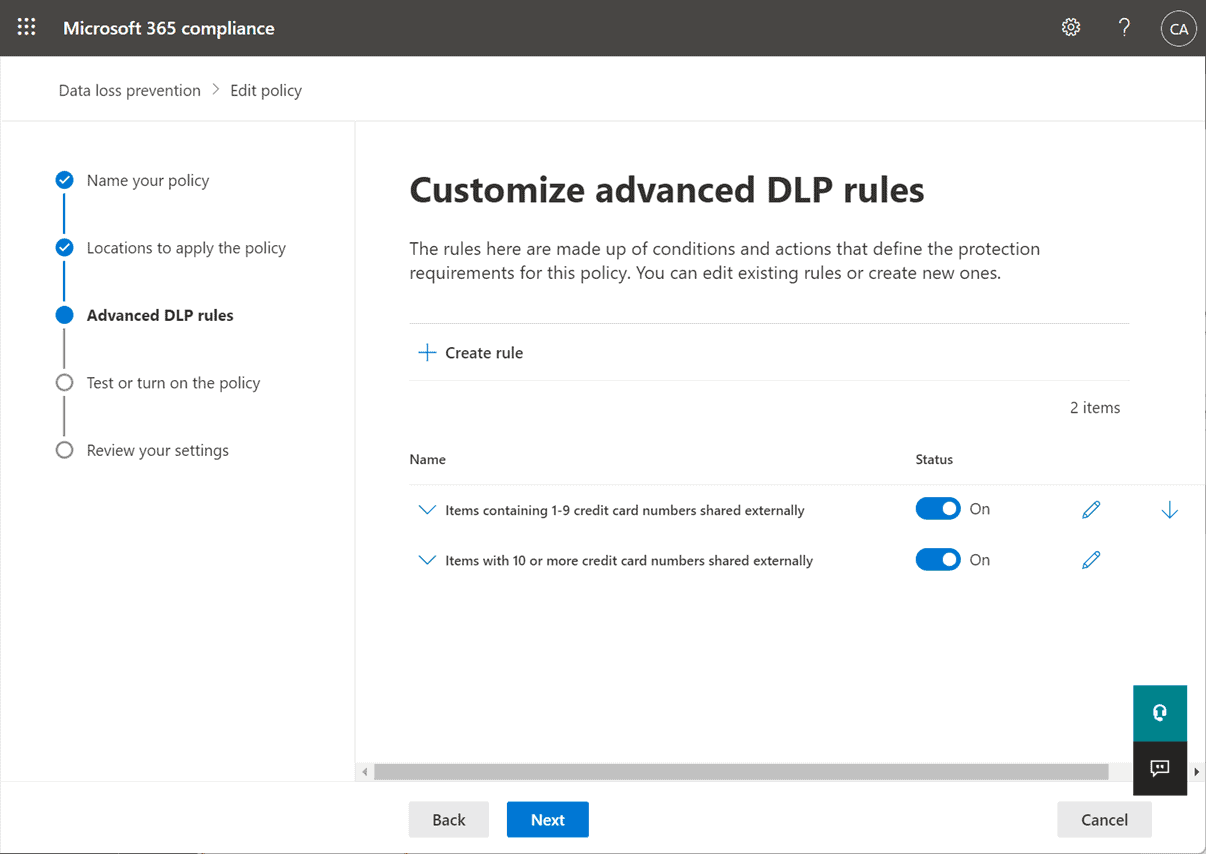The height and width of the screenshot is (854, 1206).
Task: Click the Next button
Action: point(547,819)
